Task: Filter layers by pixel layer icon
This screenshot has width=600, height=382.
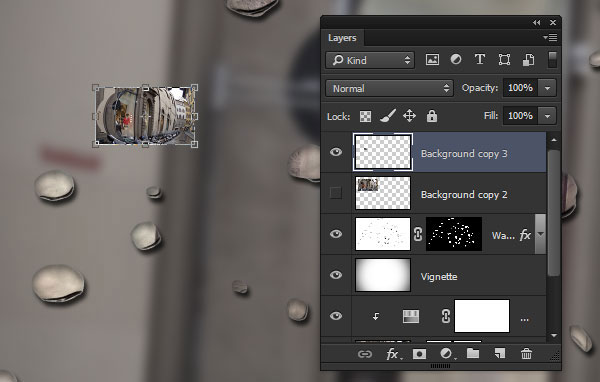Action: point(432,60)
